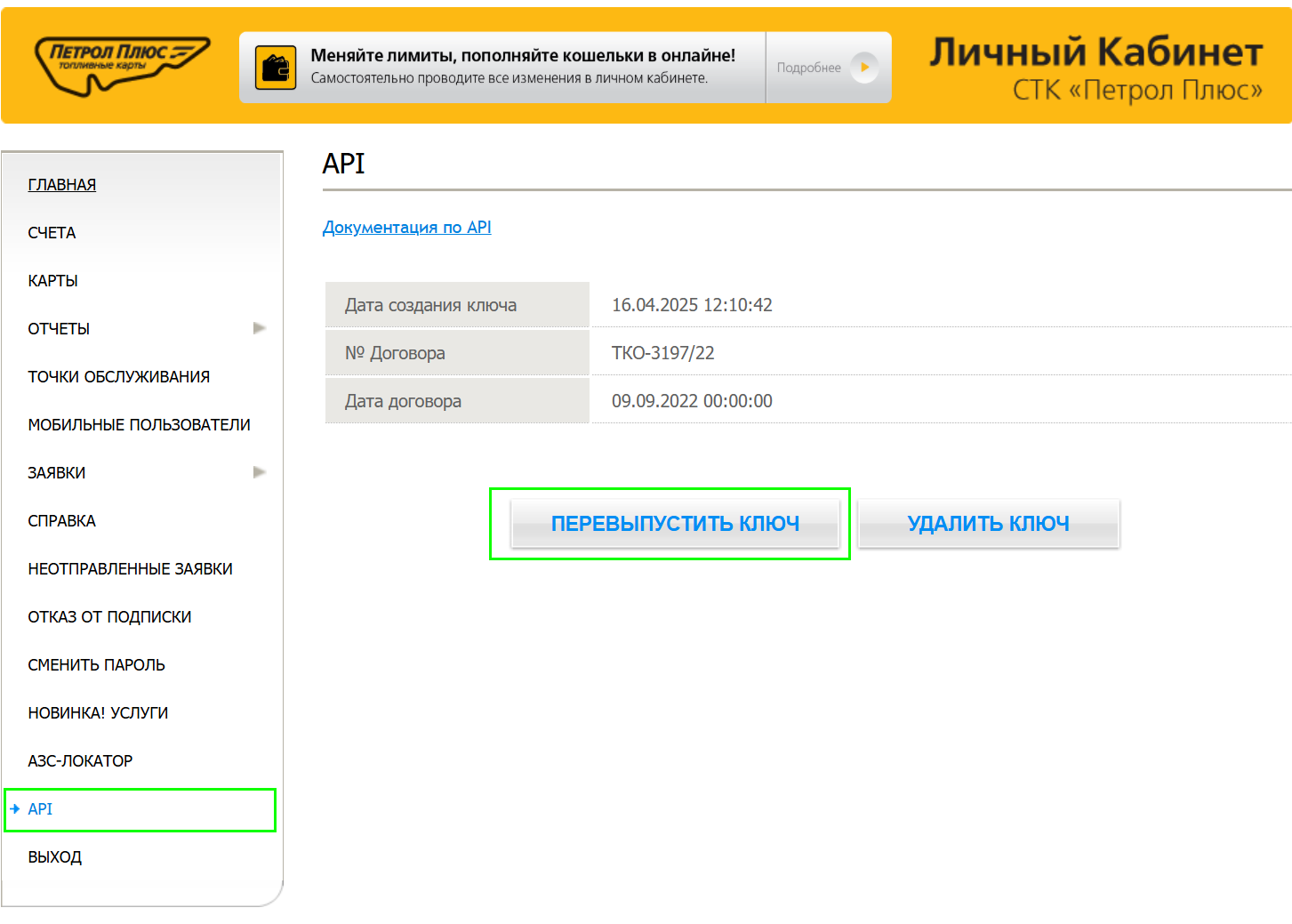Click the wallet icon in the banner
The image size is (1292, 924).
(x=276, y=68)
